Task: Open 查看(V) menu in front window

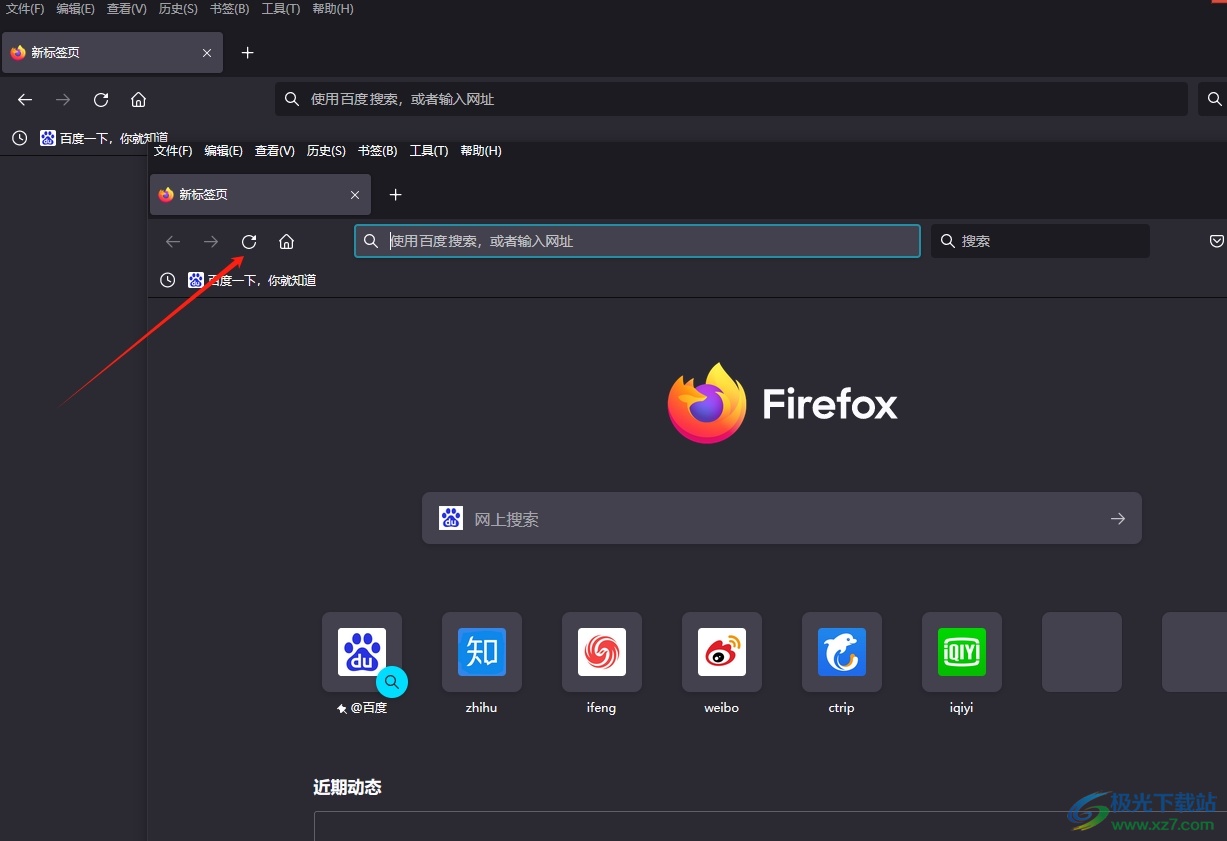Action: click(x=275, y=151)
